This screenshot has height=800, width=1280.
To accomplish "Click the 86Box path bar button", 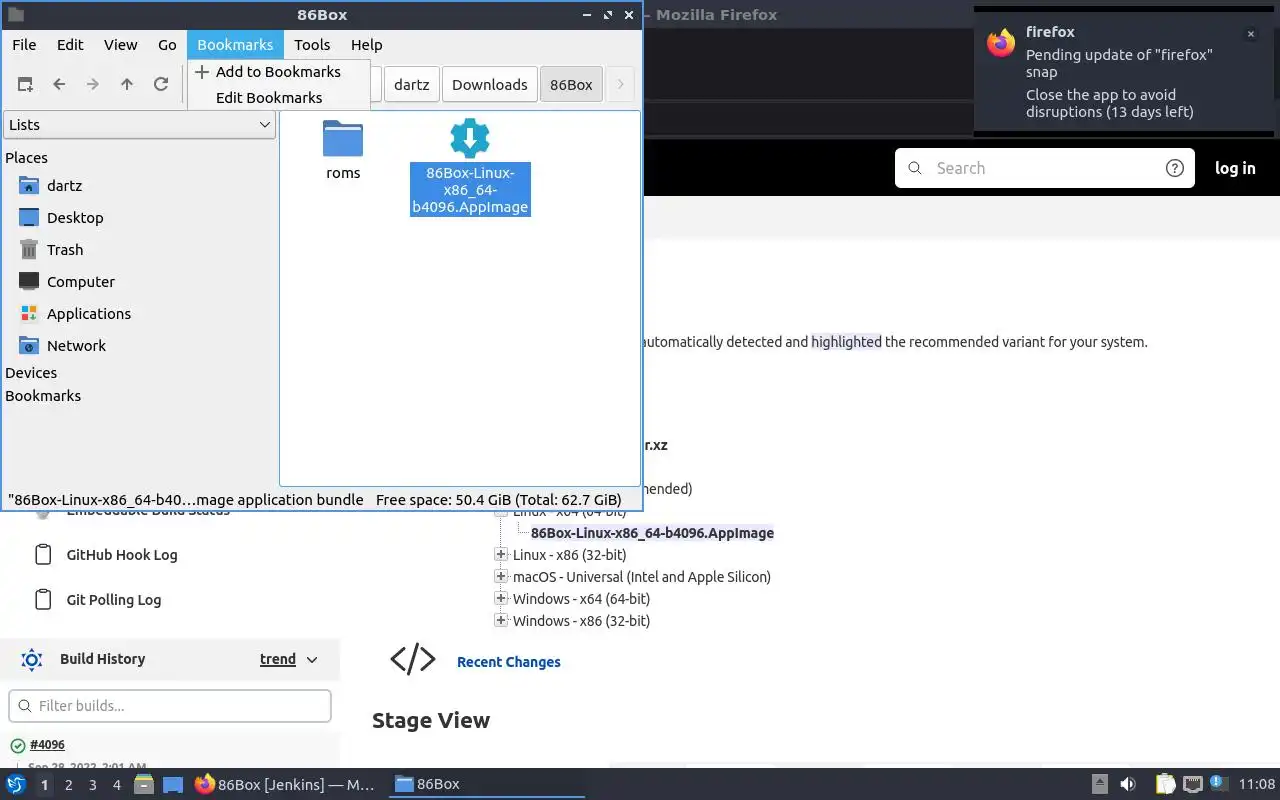I will tap(571, 85).
